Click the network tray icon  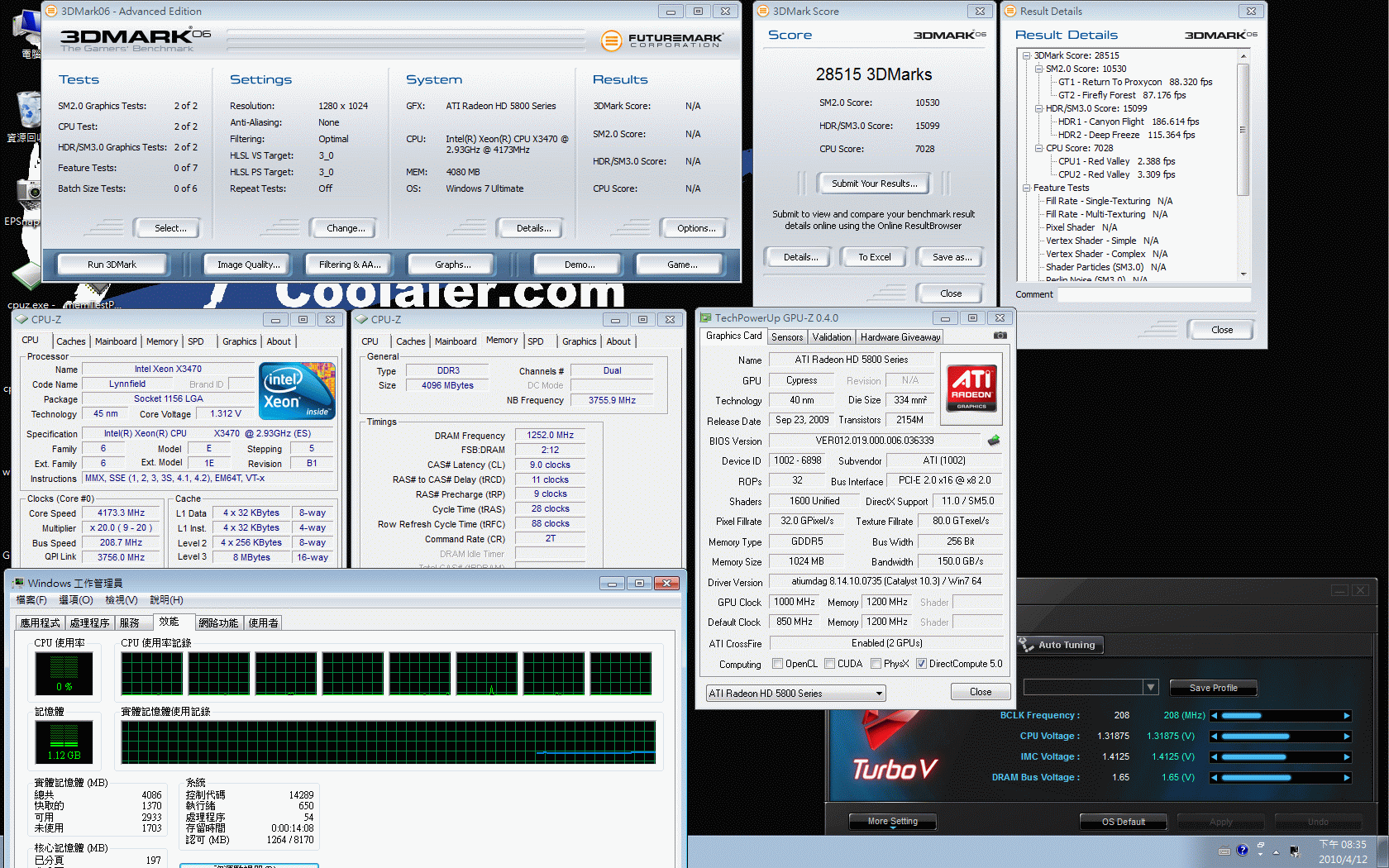(x=1295, y=851)
